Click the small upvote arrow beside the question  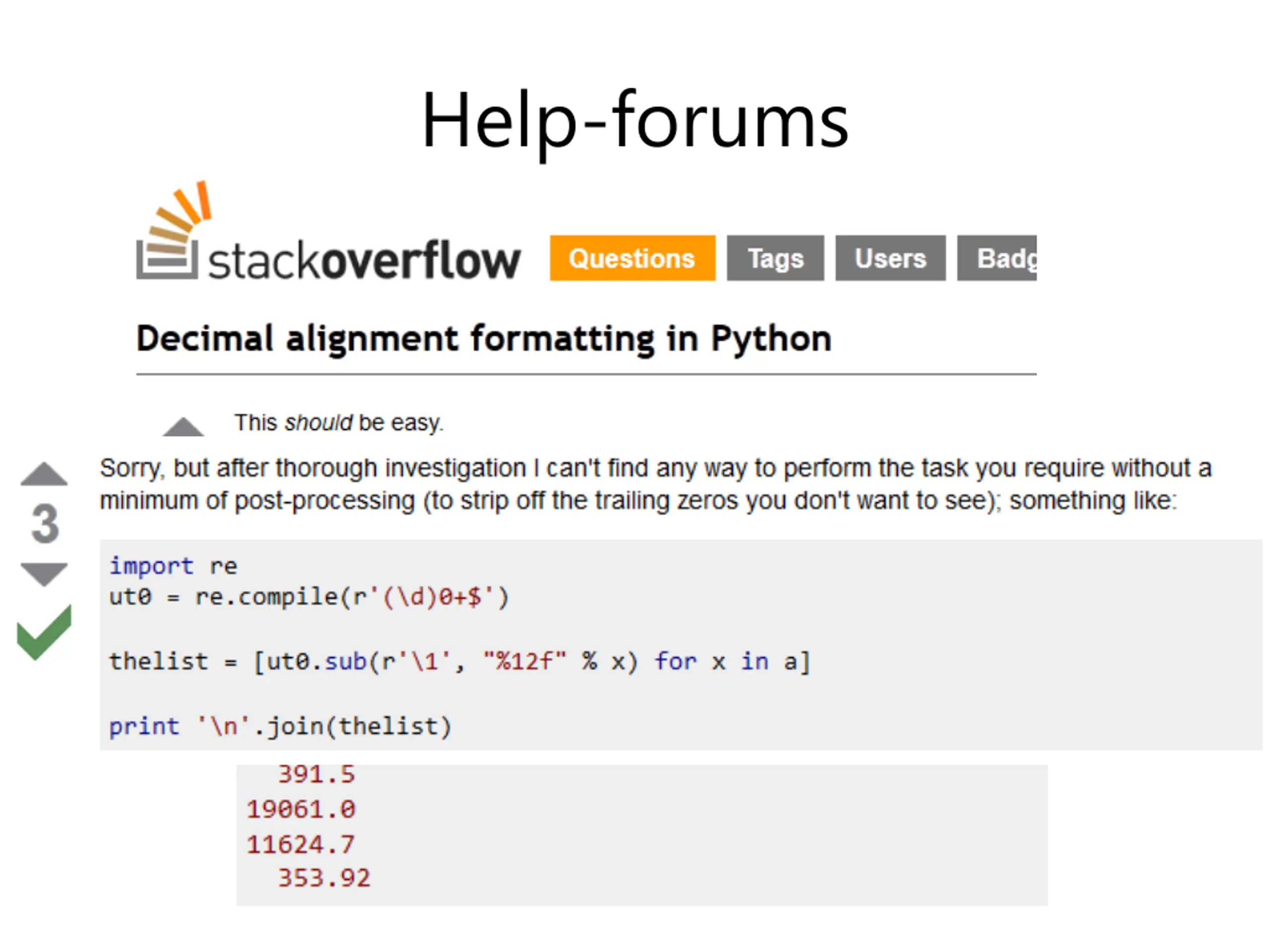coord(183,426)
